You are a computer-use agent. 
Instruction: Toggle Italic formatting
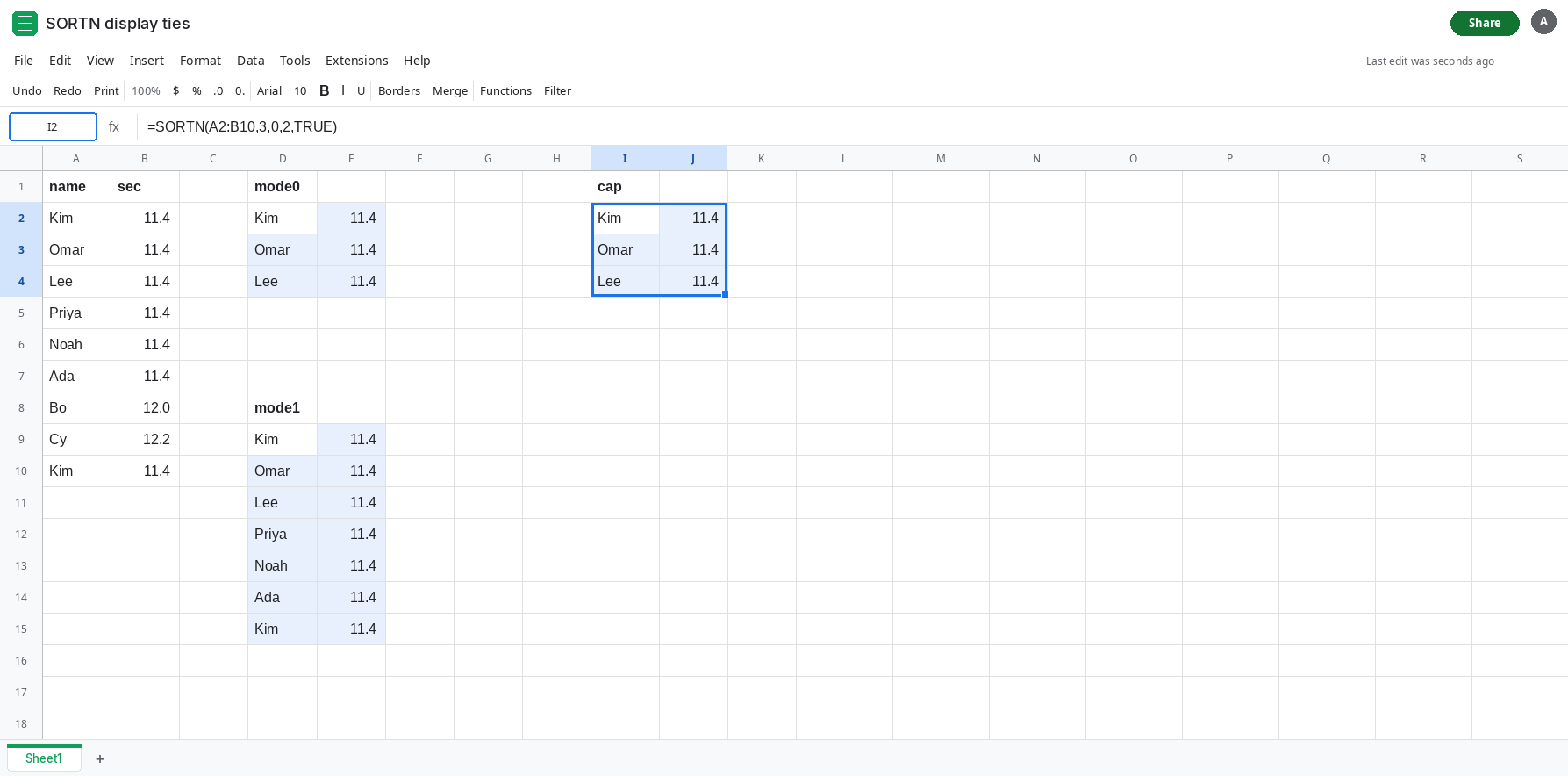343,90
